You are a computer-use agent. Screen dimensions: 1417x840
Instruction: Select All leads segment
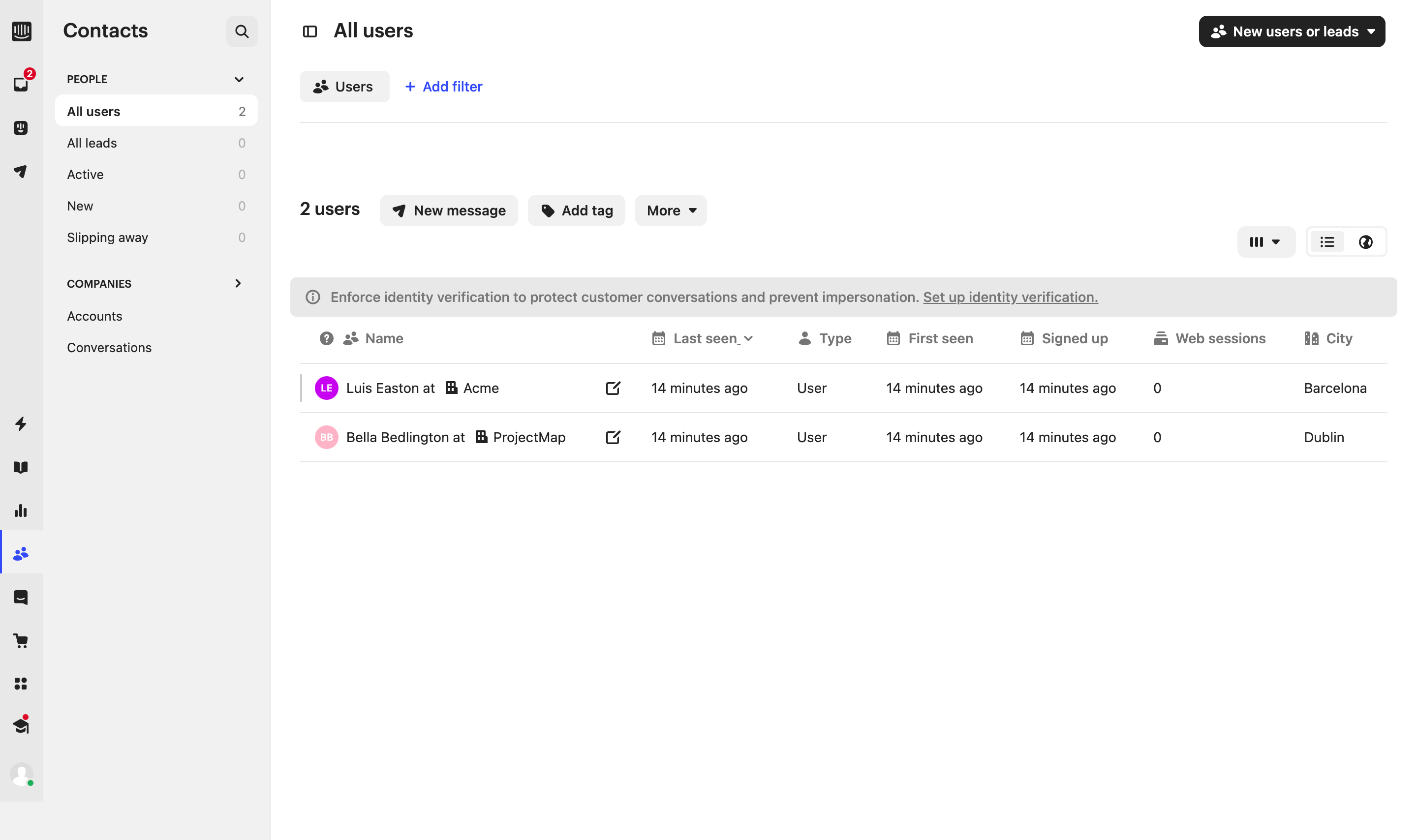[156, 143]
